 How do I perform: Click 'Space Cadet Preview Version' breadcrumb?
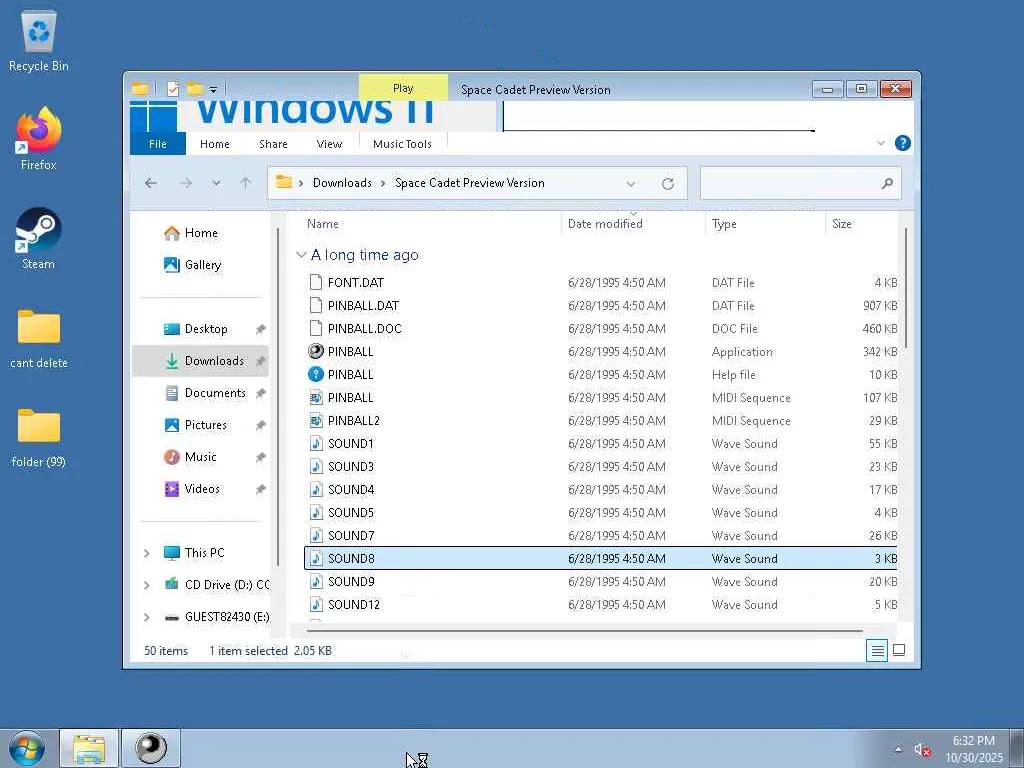click(x=470, y=183)
